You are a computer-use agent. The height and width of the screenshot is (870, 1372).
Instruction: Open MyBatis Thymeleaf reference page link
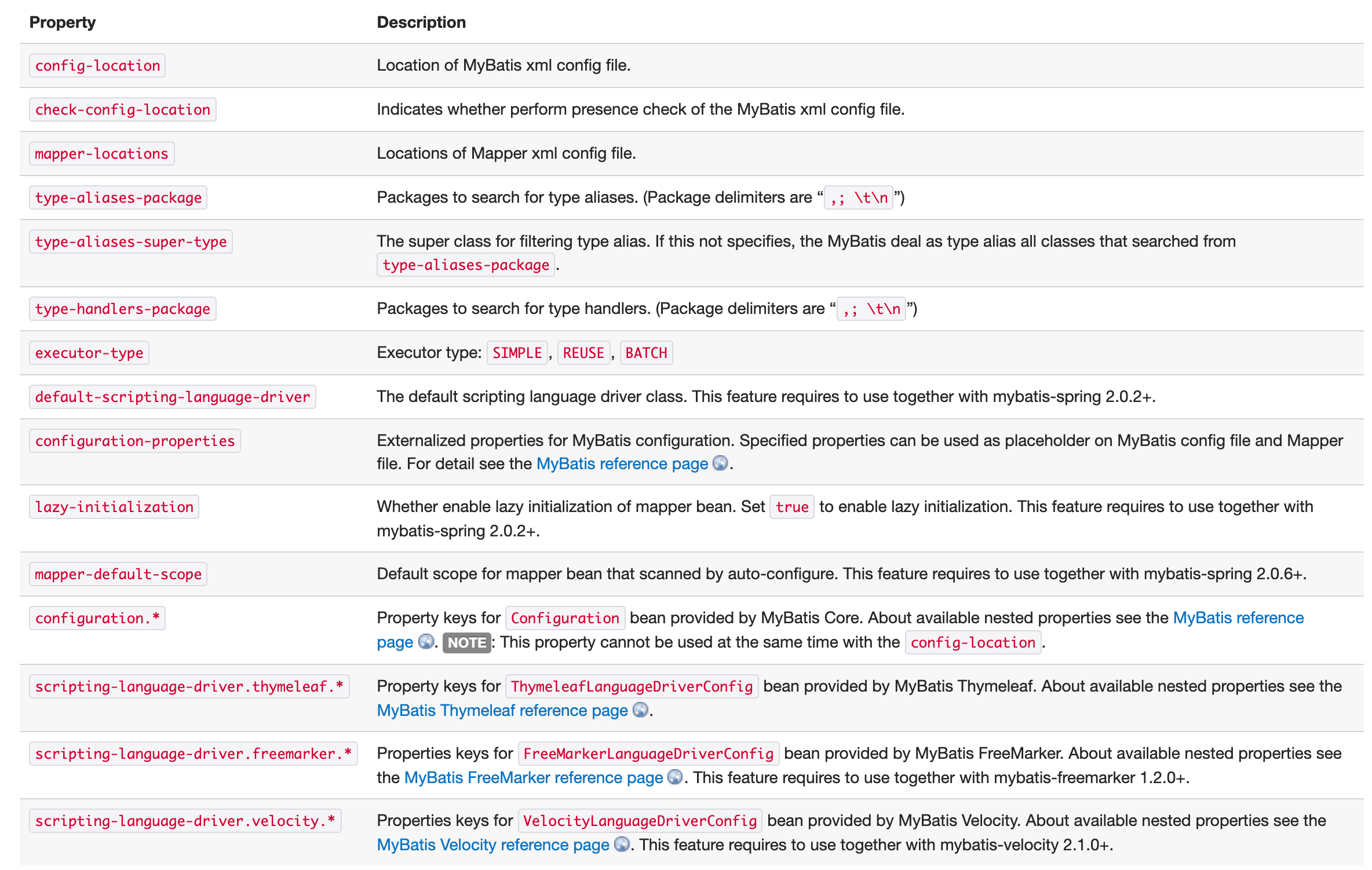(502, 711)
